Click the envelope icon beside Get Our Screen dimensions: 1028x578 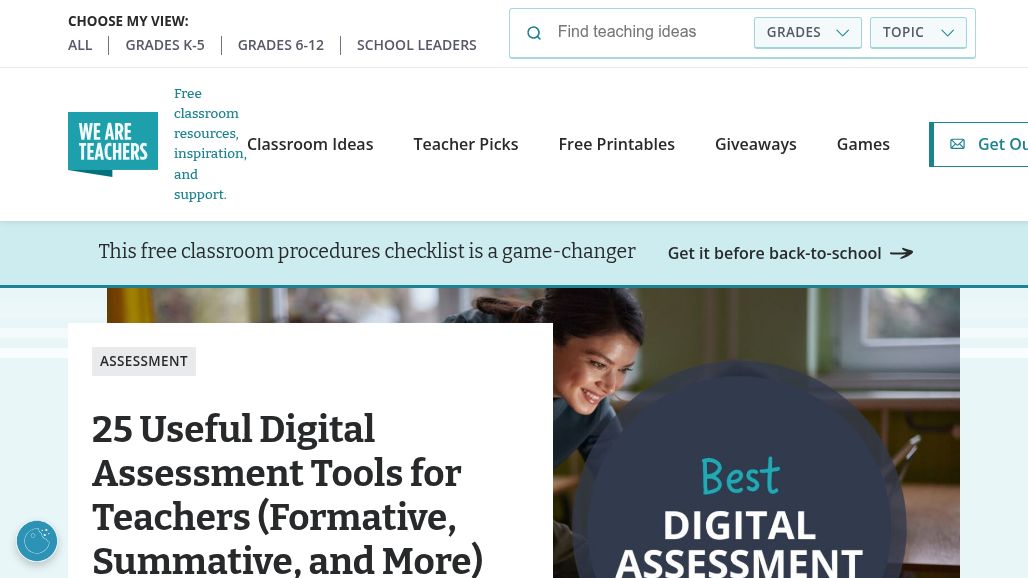[x=957, y=144]
